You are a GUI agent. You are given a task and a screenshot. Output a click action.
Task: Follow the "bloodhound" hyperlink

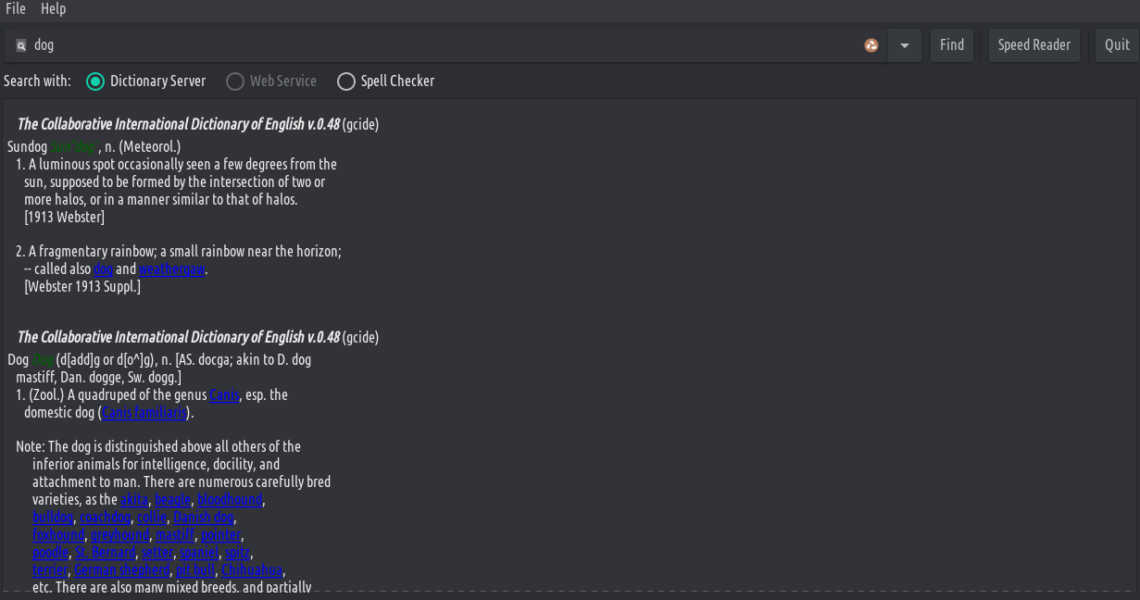coord(229,500)
